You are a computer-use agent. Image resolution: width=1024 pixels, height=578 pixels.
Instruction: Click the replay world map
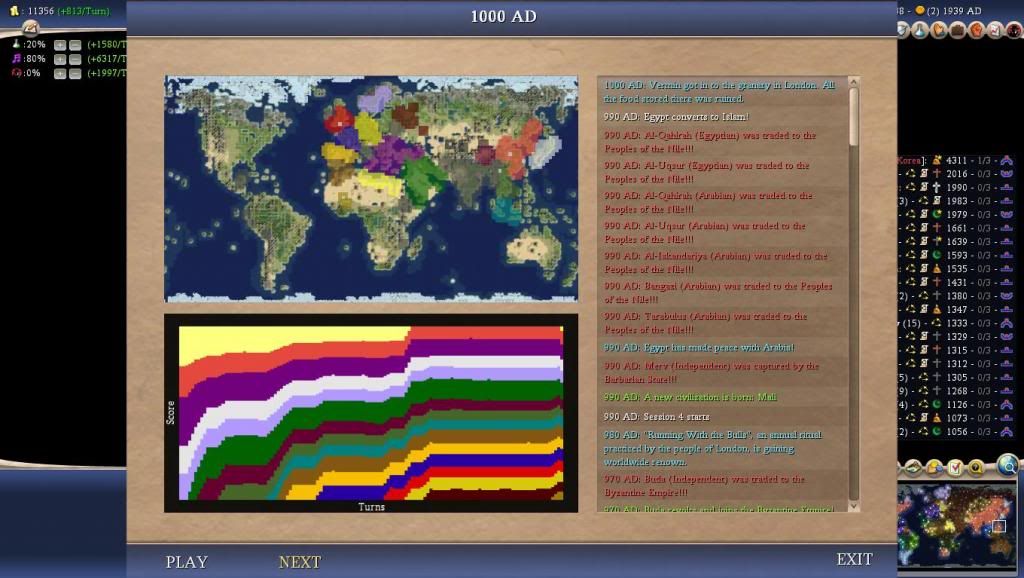(x=371, y=189)
